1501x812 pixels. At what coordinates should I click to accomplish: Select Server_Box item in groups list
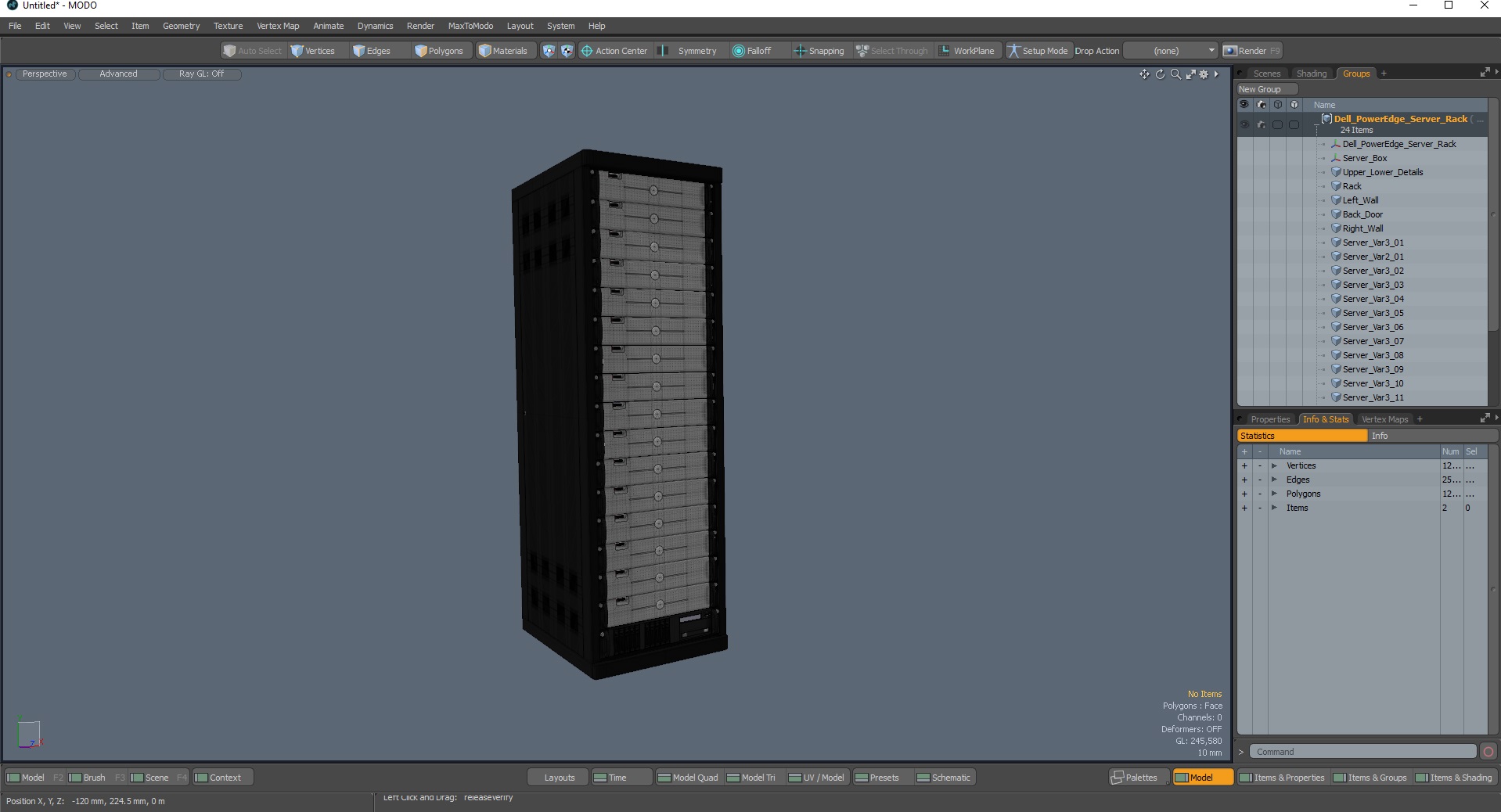(1364, 158)
